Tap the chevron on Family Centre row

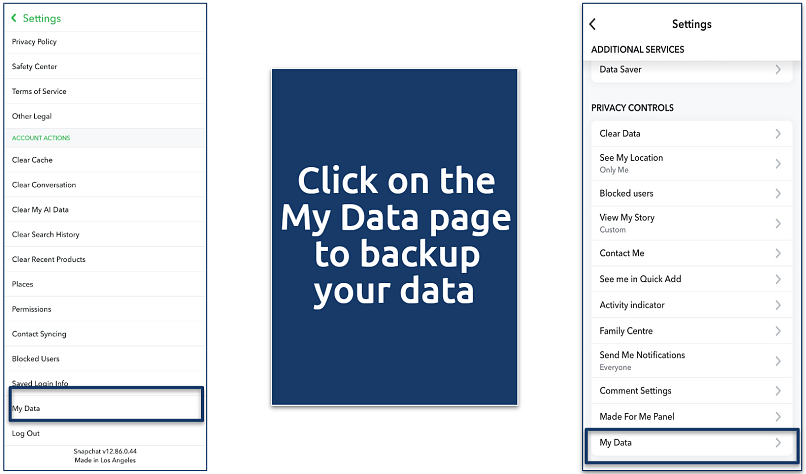[778, 331]
